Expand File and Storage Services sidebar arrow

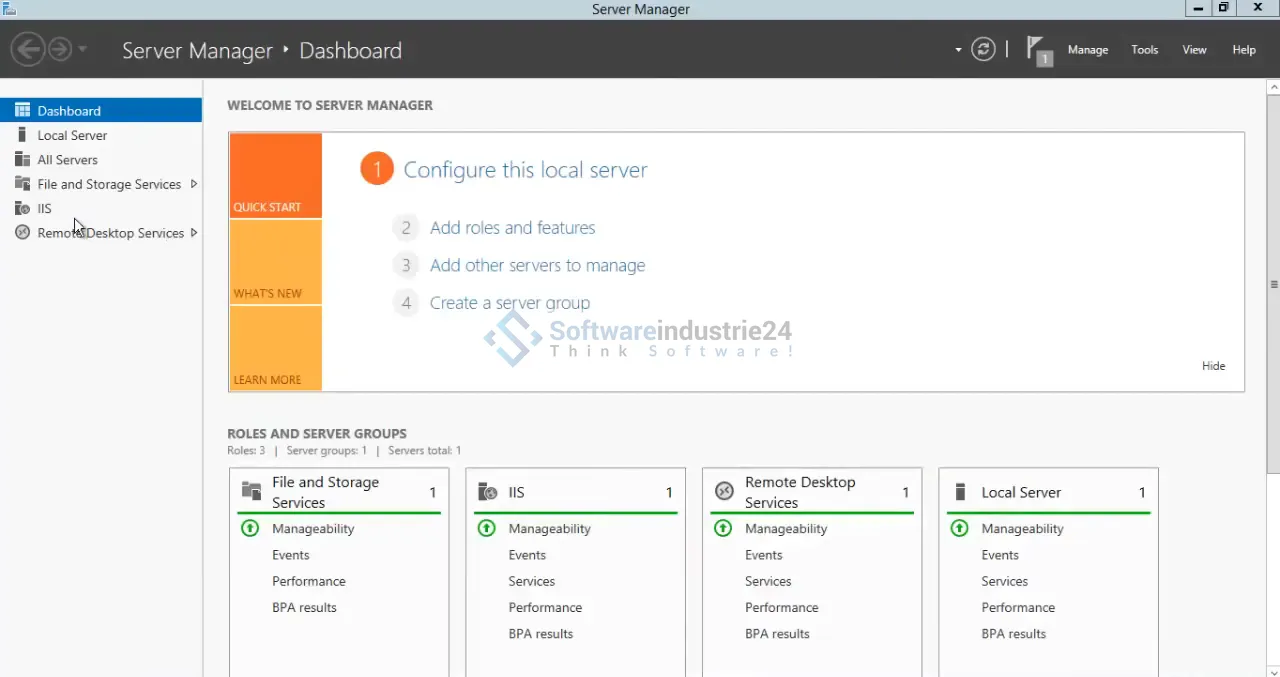193,184
